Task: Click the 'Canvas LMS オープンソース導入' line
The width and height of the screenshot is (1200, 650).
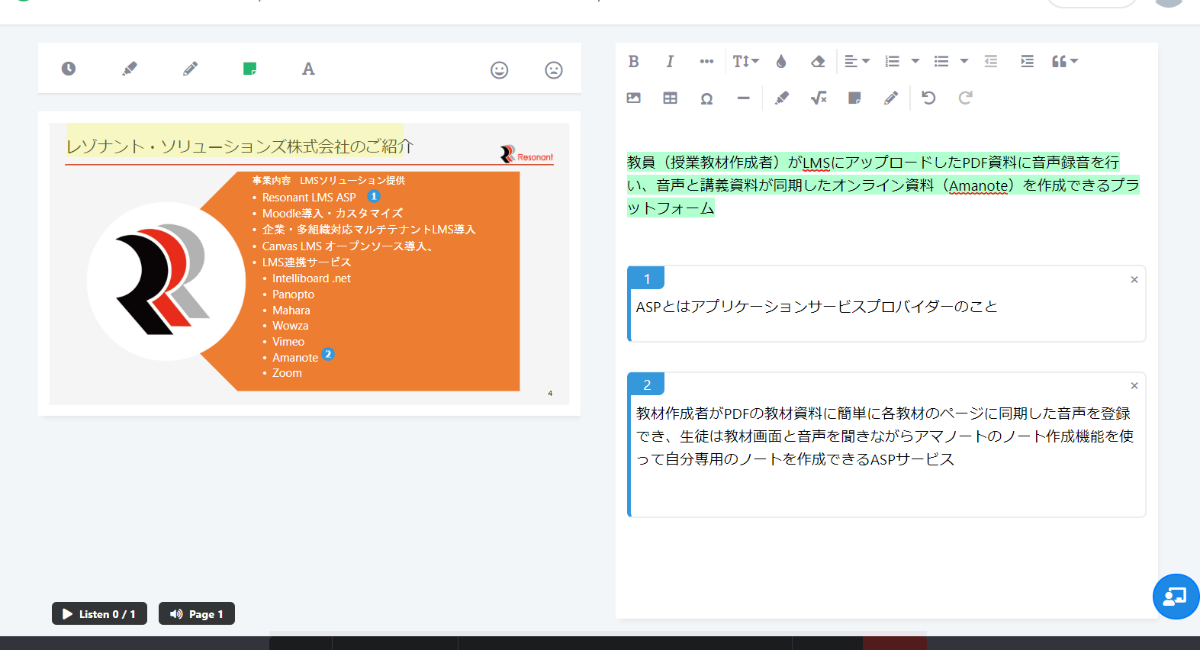Action: tap(347, 245)
